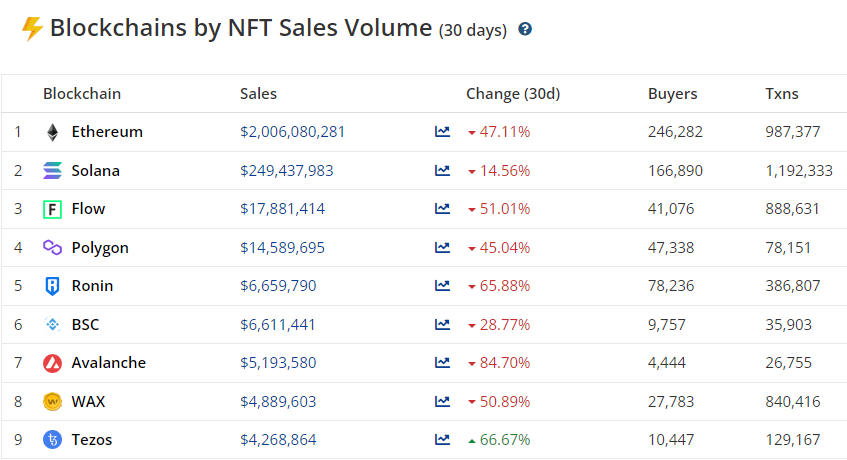This screenshot has width=847, height=460.
Task: Click the Ethereum sales amount $2,006,080,281
Action: coord(292,132)
